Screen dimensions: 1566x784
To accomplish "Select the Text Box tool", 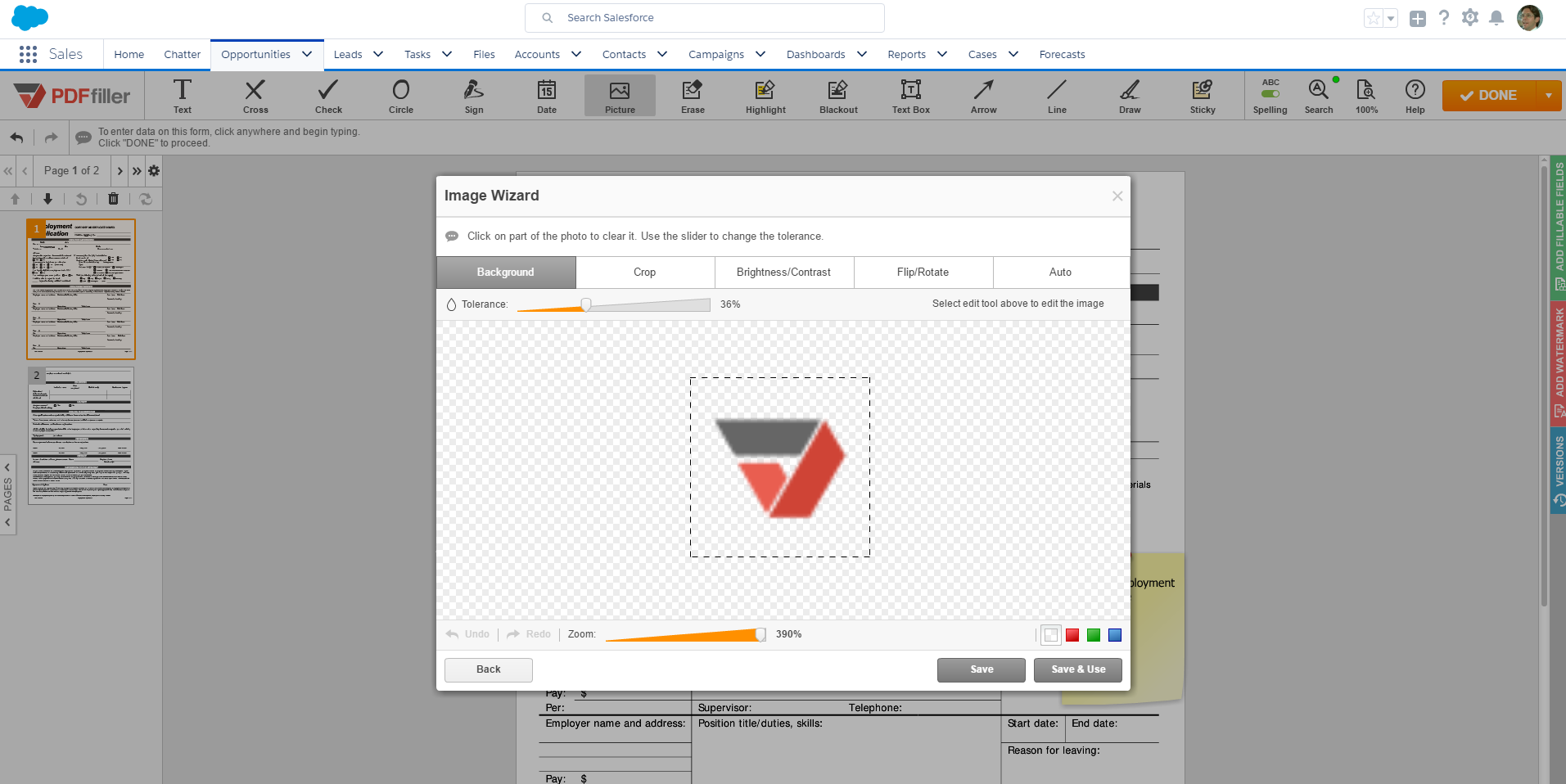I will [911, 95].
